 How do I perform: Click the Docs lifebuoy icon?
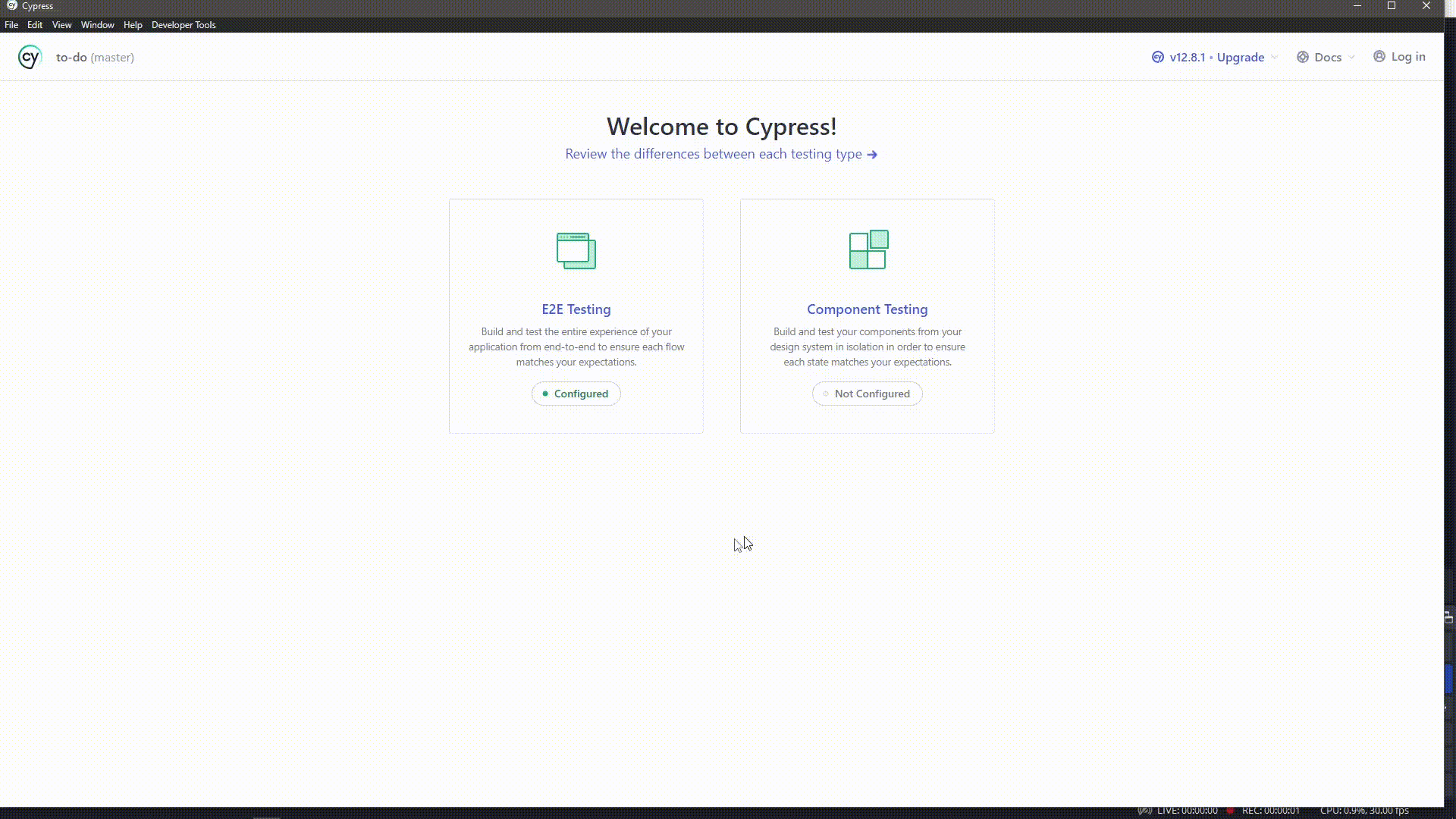click(x=1303, y=57)
